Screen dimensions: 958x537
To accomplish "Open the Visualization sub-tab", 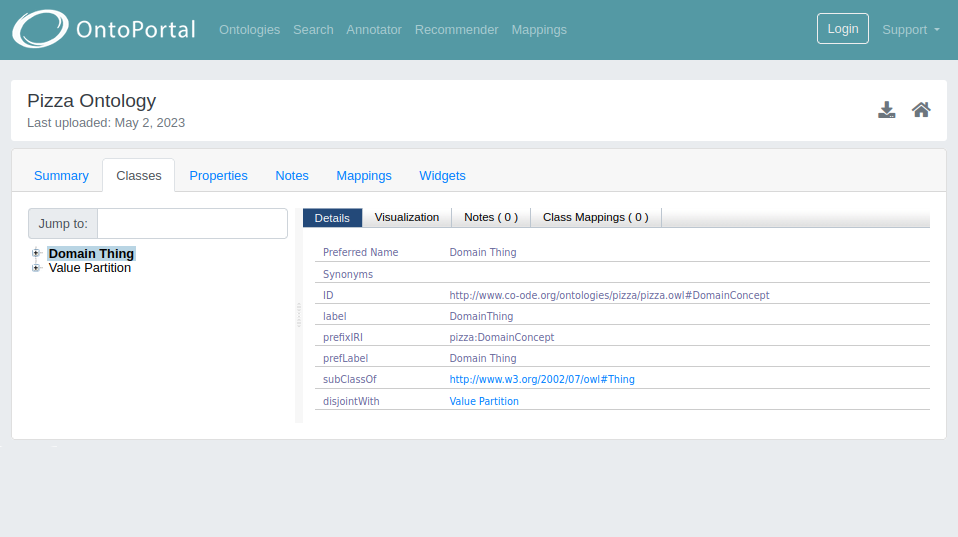I will (407, 217).
